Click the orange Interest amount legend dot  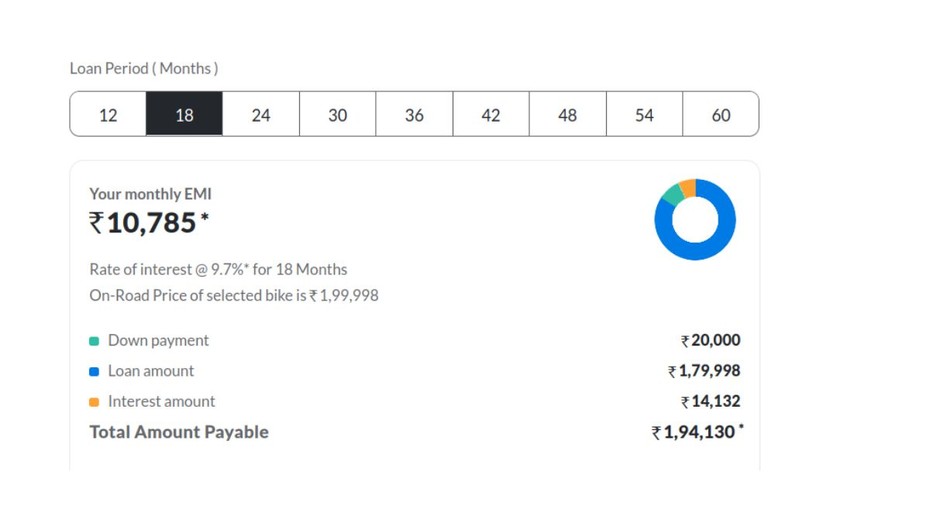pyautogui.click(x=94, y=402)
